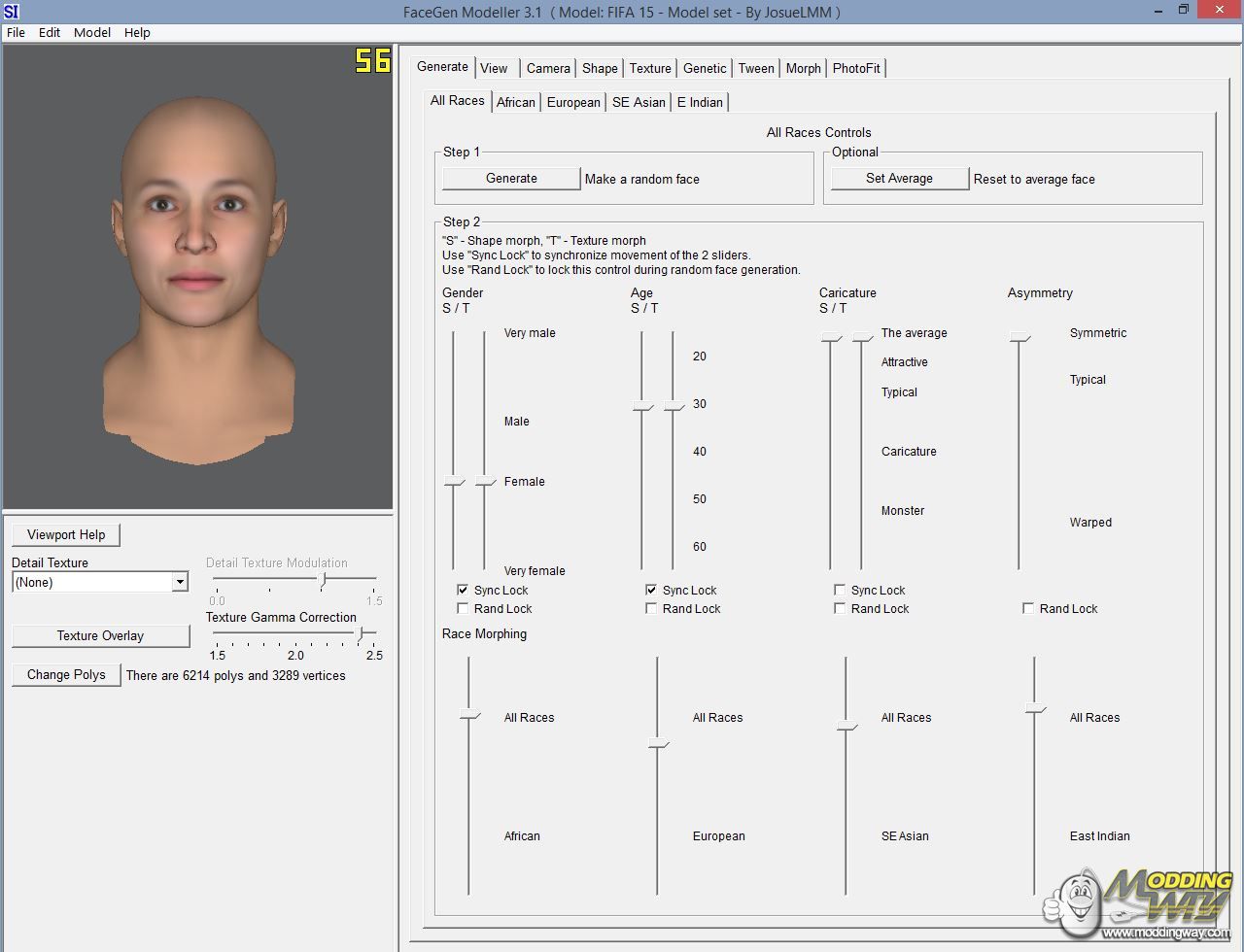1244x952 pixels.
Task: Open the Texture Overlay button
Action: (x=100, y=636)
